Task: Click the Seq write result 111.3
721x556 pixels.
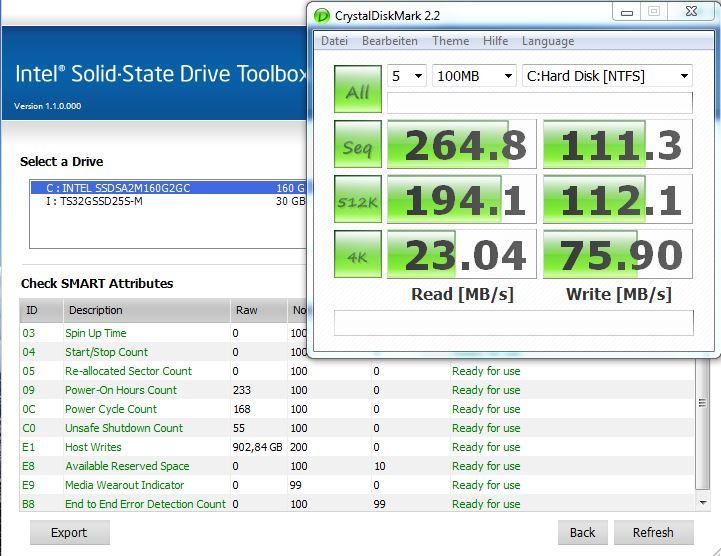Action: pos(618,144)
